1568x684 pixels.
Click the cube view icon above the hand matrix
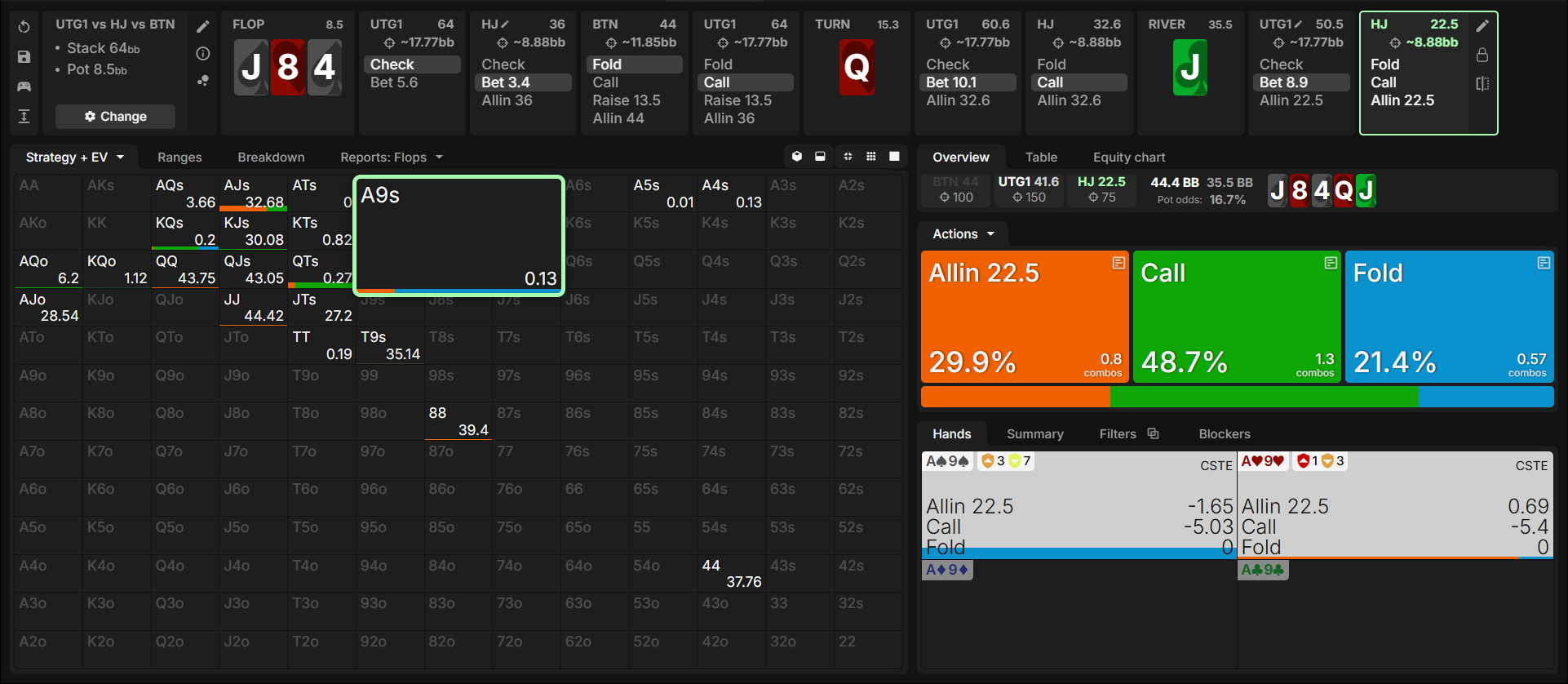(797, 157)
